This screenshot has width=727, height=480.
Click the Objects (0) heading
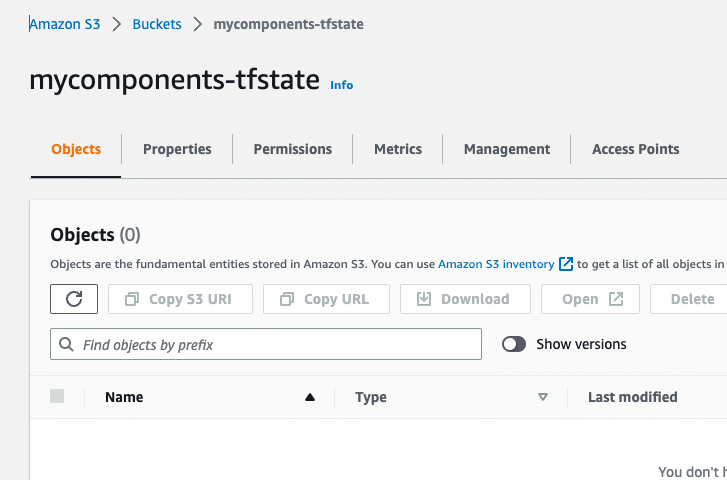pyautogui.click(x=95, y=235)
